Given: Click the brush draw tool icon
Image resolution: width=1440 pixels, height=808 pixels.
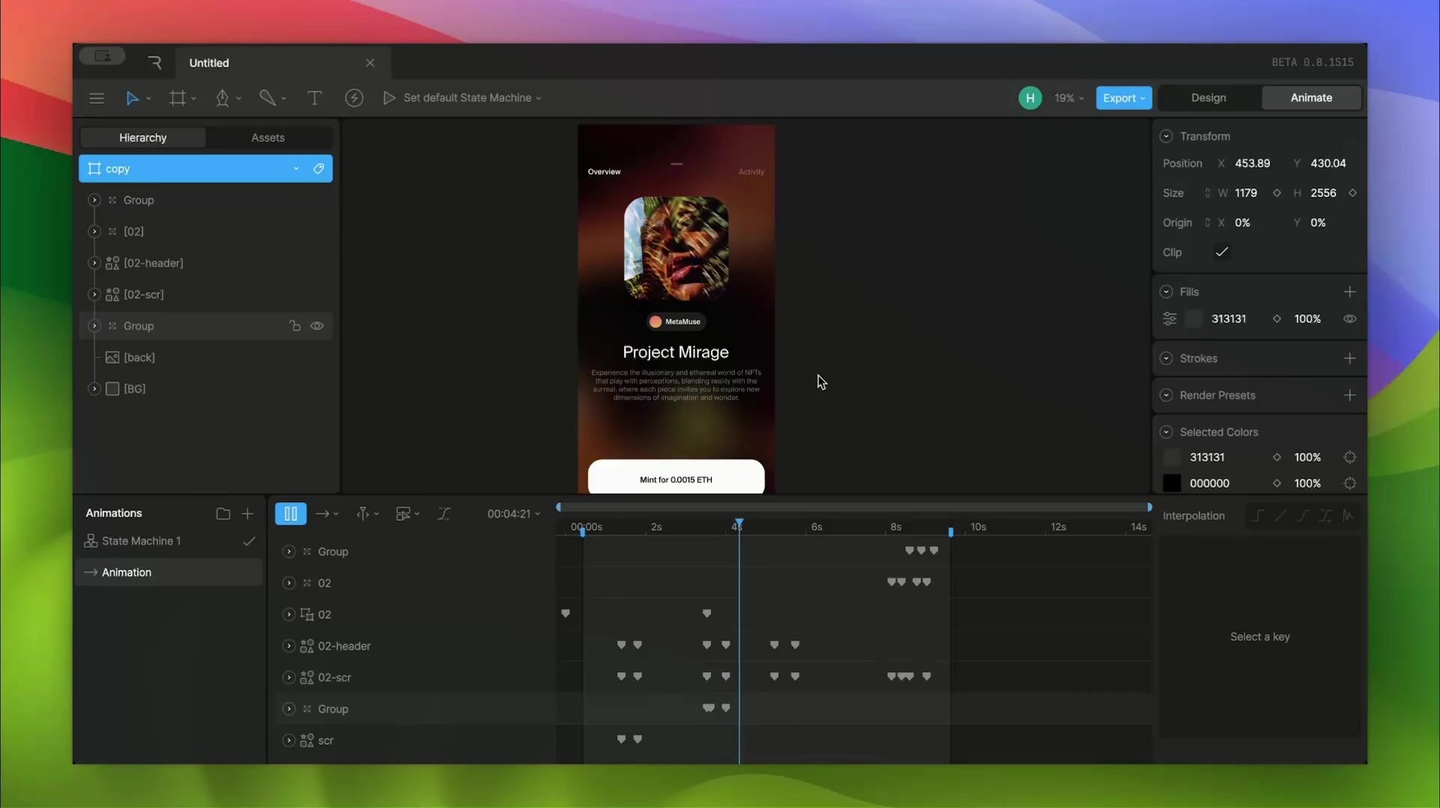Looking at the screenshot, I should (x=267, y=98).
